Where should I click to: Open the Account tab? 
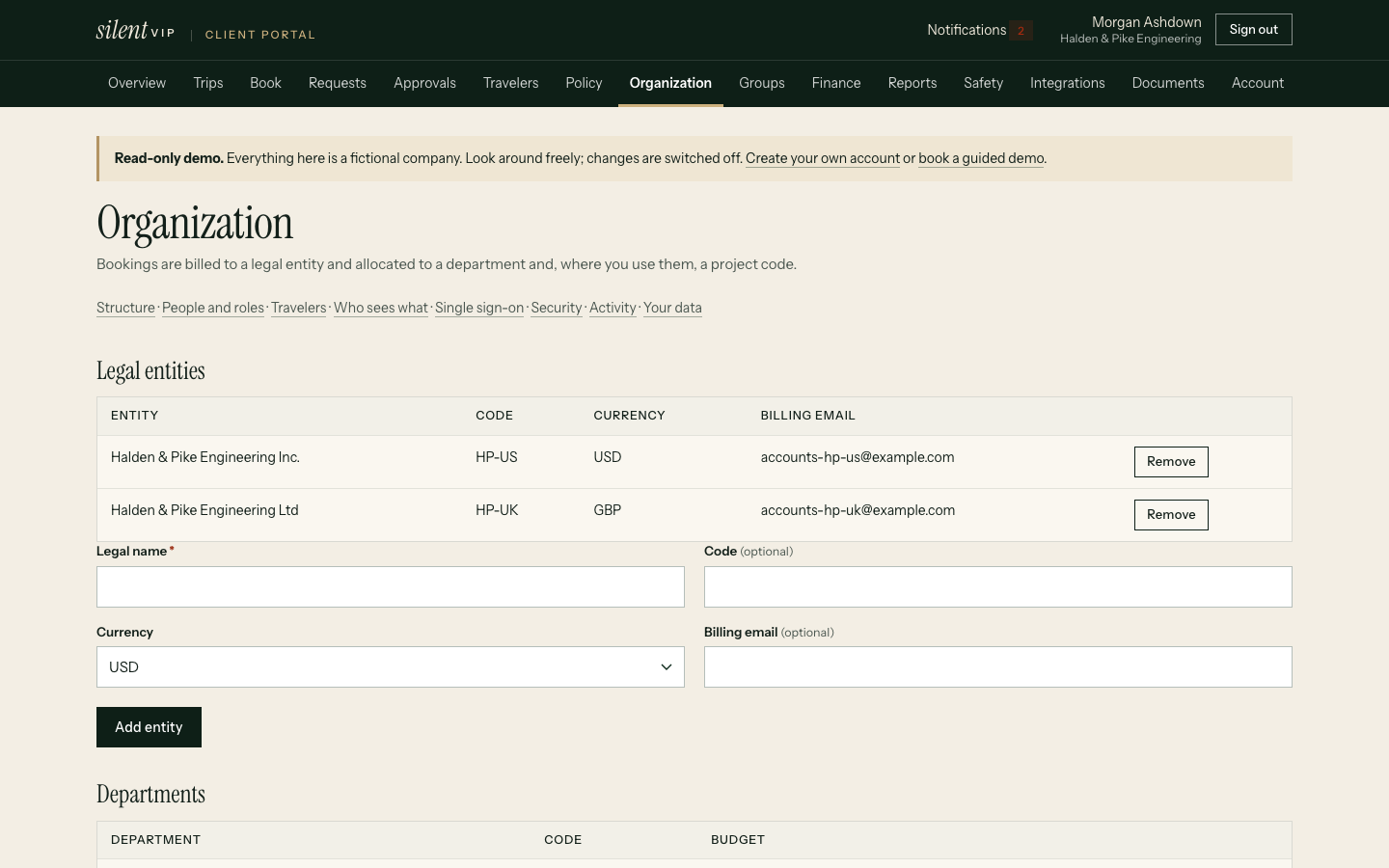(x=1258, y=83)
